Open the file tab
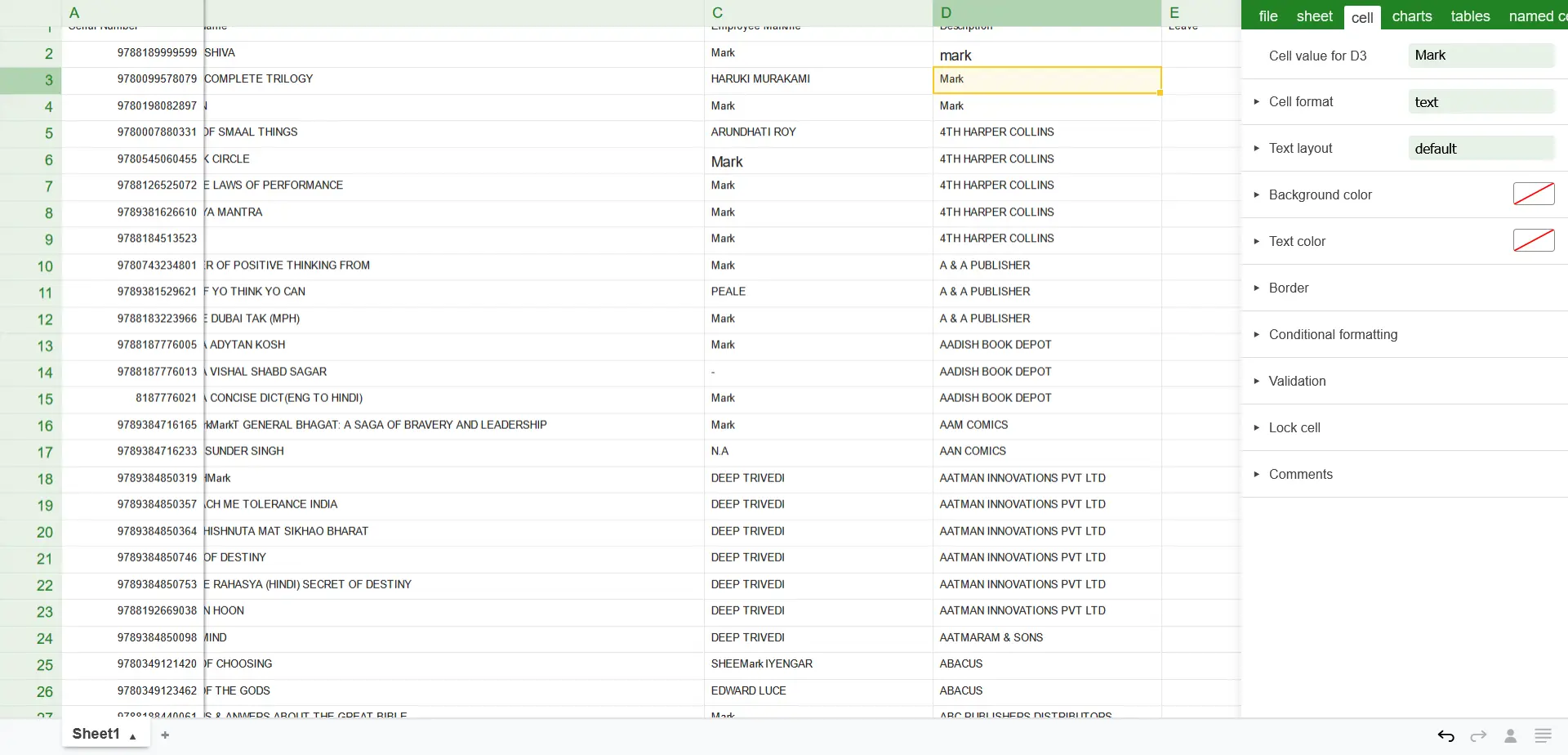The height and width of the screenshot is (755, 1568). (x=1268, y=16)
